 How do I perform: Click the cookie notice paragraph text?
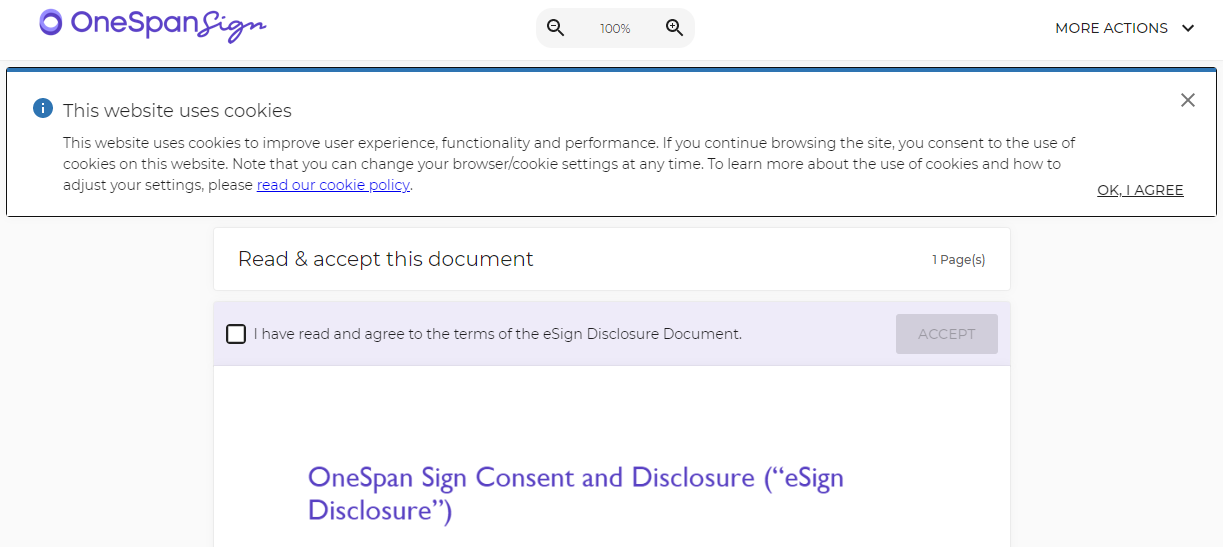pos(569,164)
